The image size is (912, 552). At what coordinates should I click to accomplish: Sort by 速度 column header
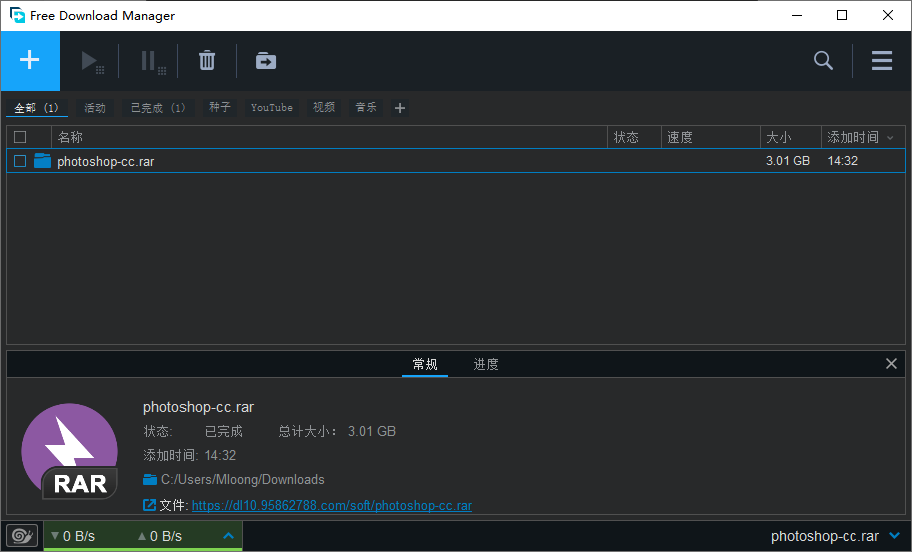[711, 137]
